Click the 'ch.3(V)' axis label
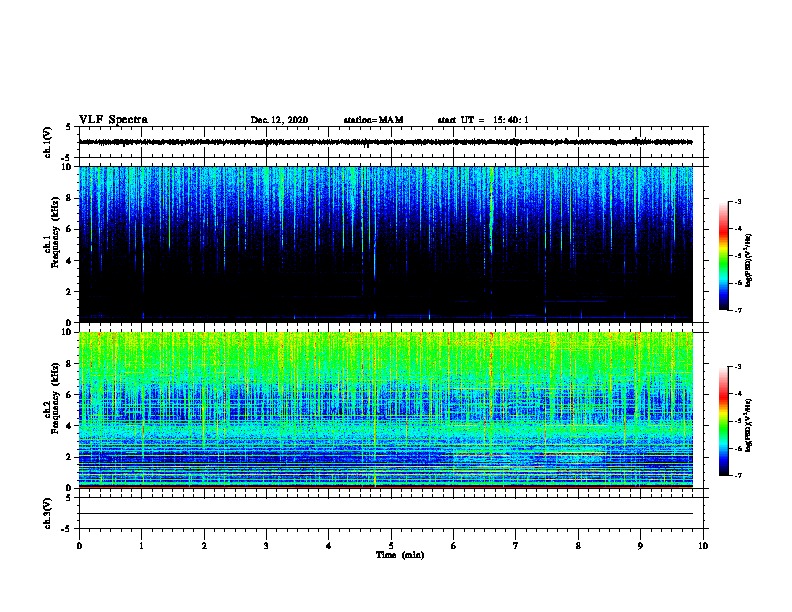 (x=48, y=513)
